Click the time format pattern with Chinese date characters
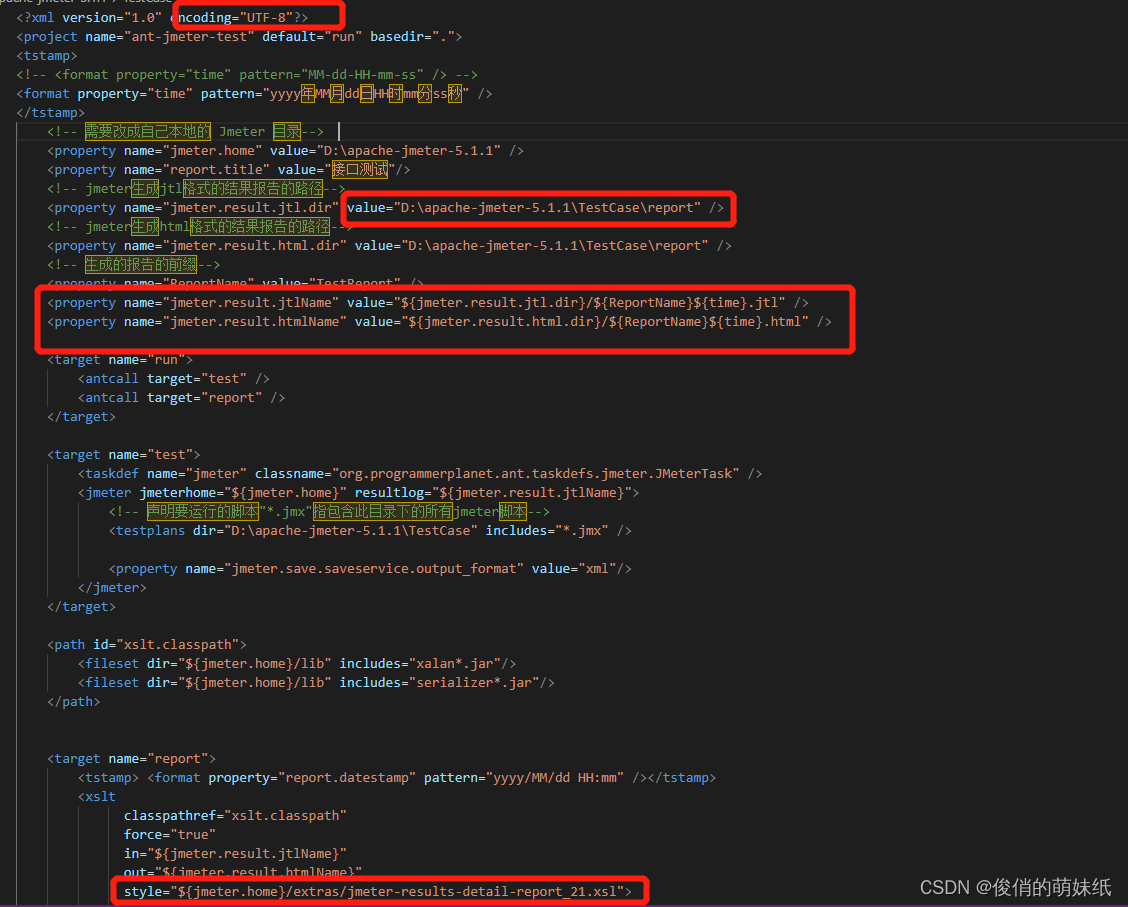The height and width of the screenshot is (907, 1128). (366, 94)
